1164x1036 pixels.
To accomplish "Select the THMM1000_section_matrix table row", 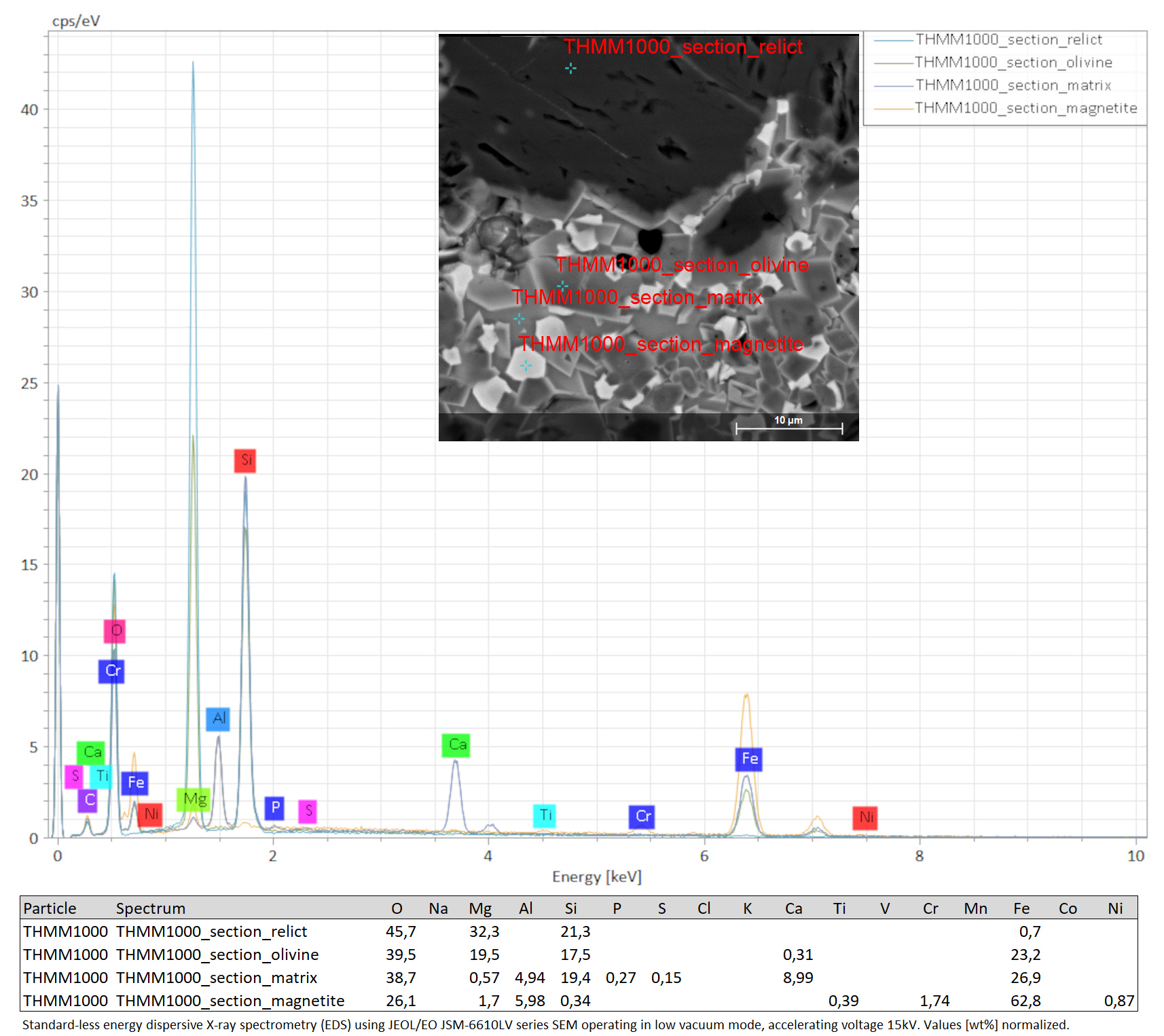I will point(579,978).
